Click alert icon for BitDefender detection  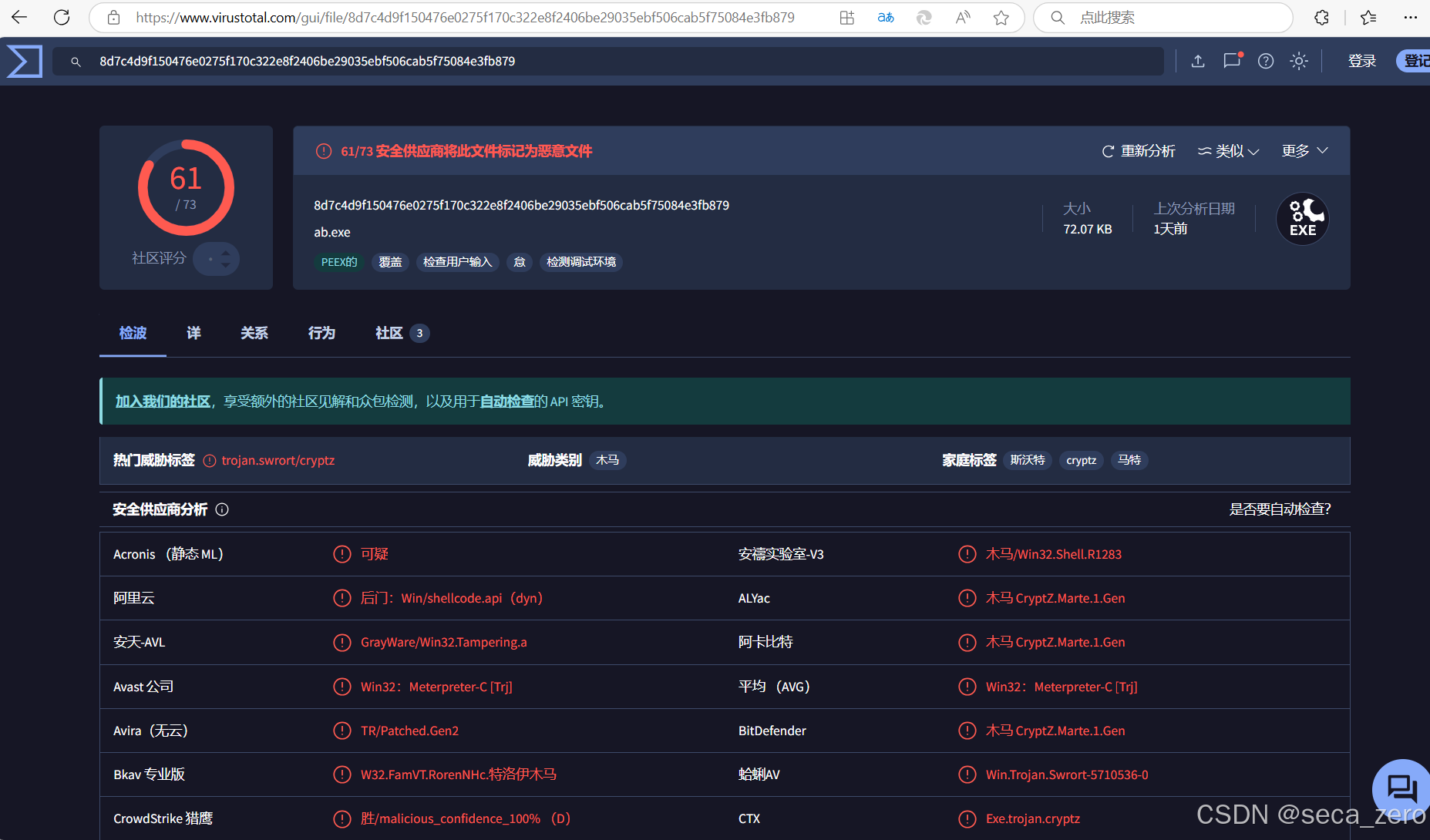[x=967, y=731]
